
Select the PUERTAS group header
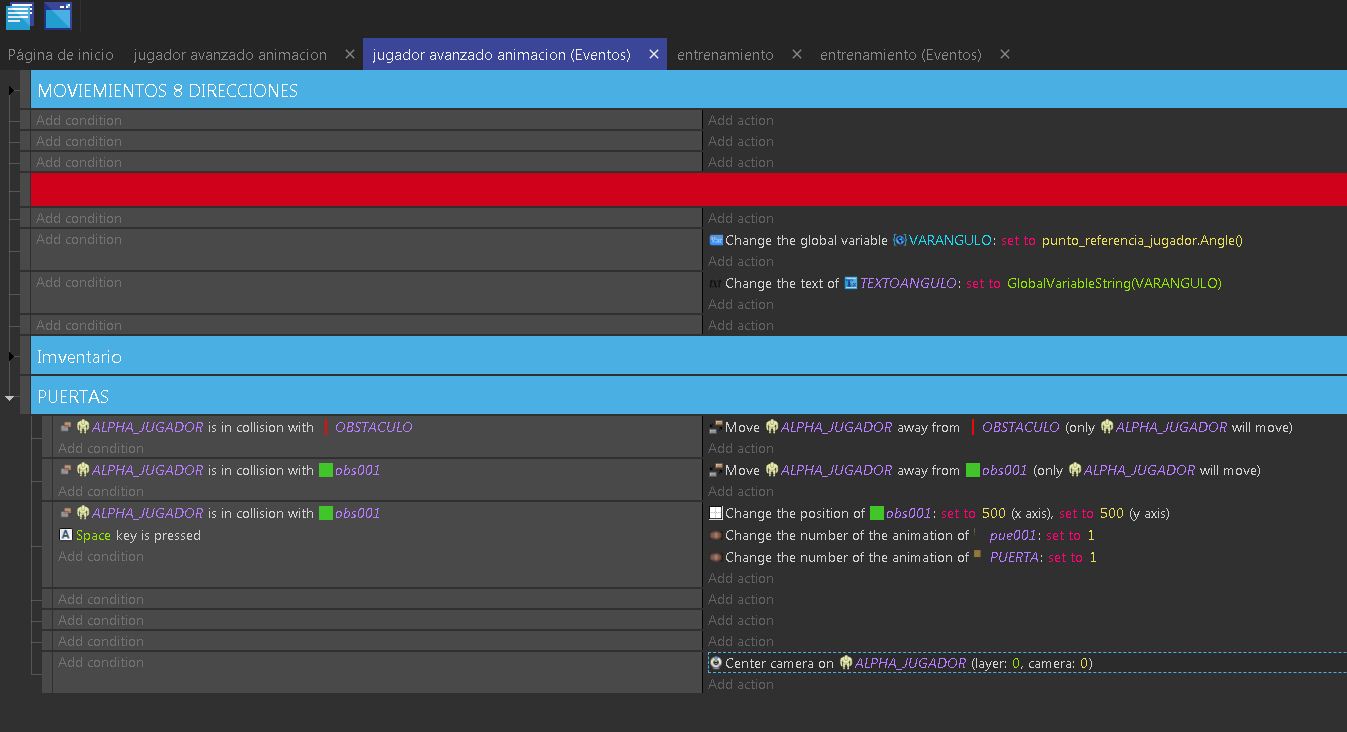[x=689, y=396]
